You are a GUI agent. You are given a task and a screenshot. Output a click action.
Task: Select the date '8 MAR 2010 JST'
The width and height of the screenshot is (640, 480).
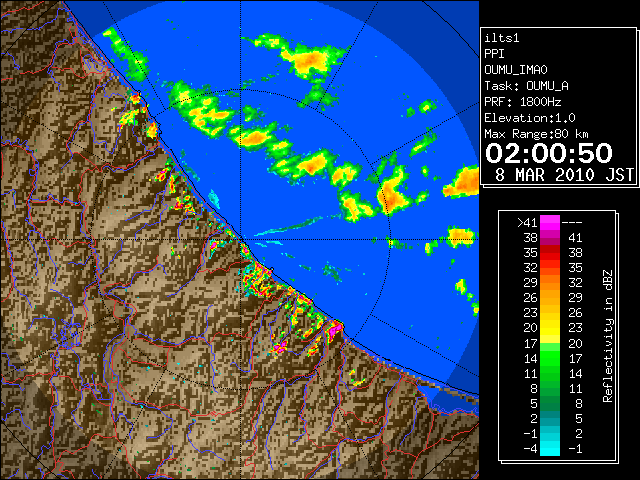point(564,175)
